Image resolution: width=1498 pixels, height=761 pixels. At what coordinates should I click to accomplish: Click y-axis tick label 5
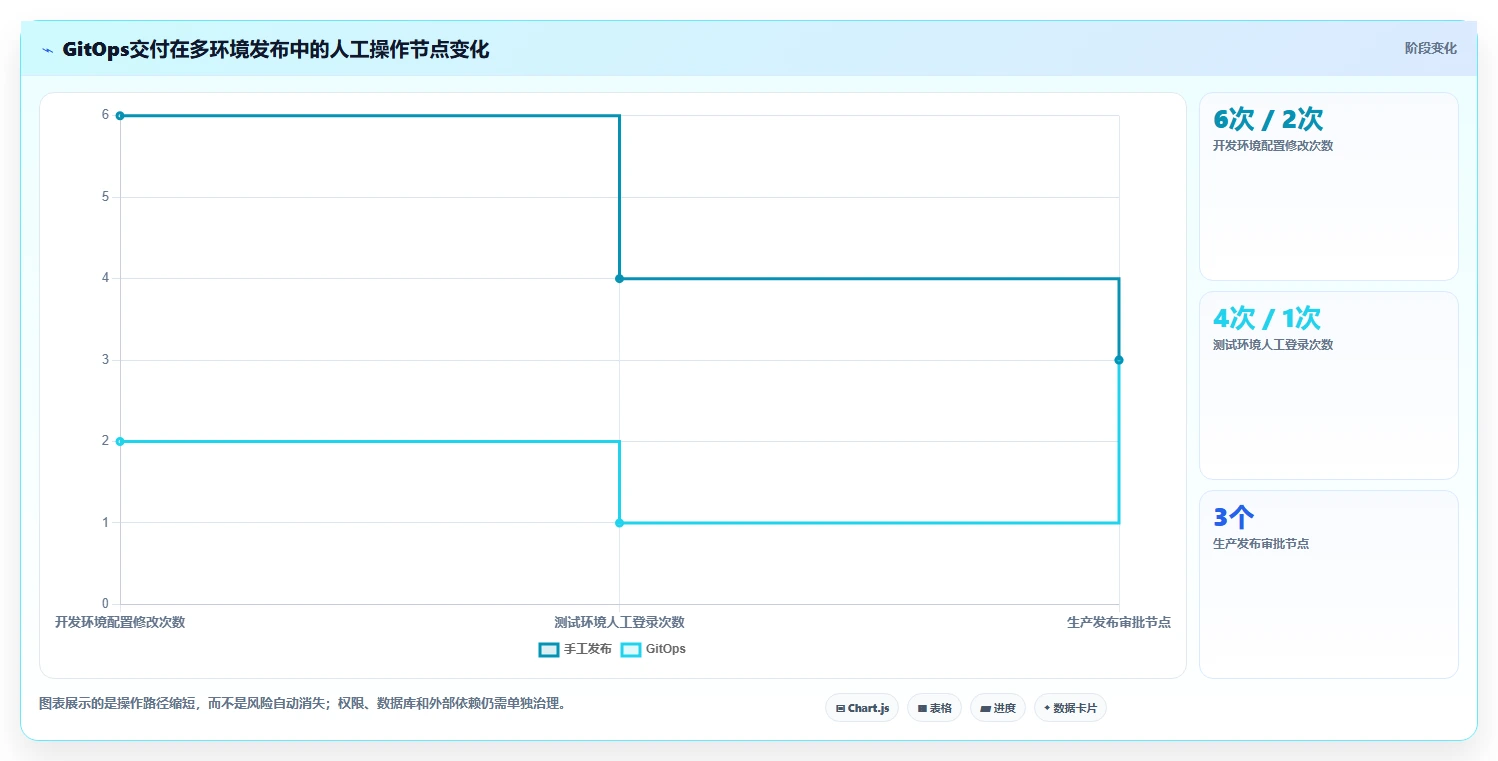pos(105,197)
